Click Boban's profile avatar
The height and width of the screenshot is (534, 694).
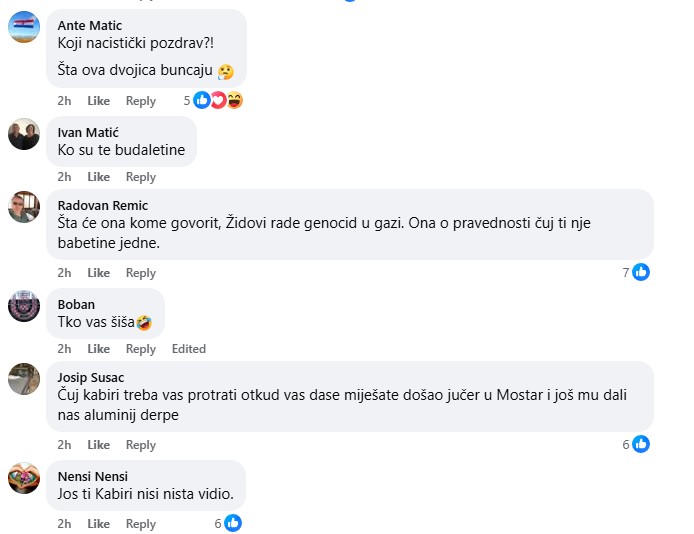coord(24,306)
